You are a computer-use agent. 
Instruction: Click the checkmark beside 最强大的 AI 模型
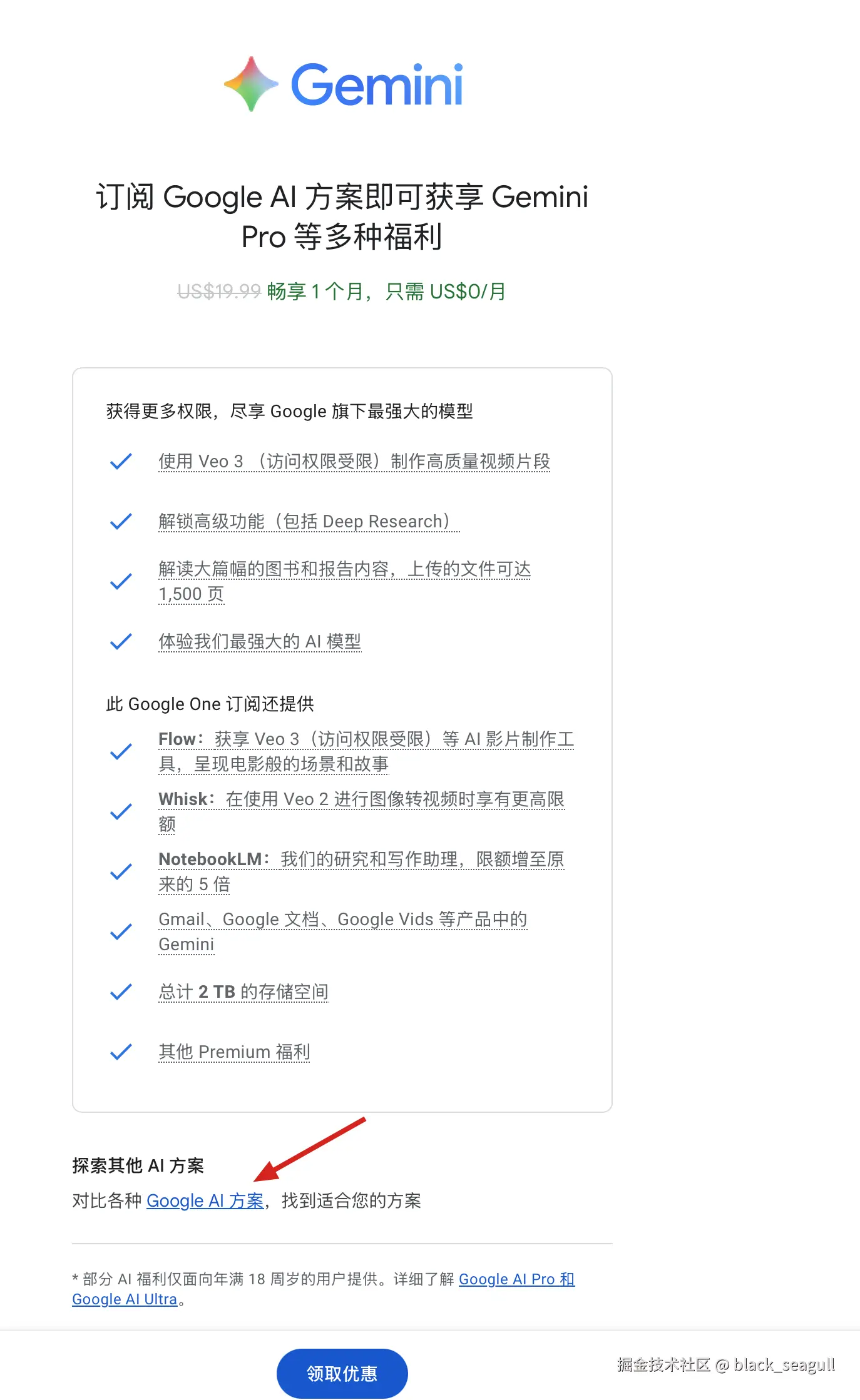[x=121, y=641]
